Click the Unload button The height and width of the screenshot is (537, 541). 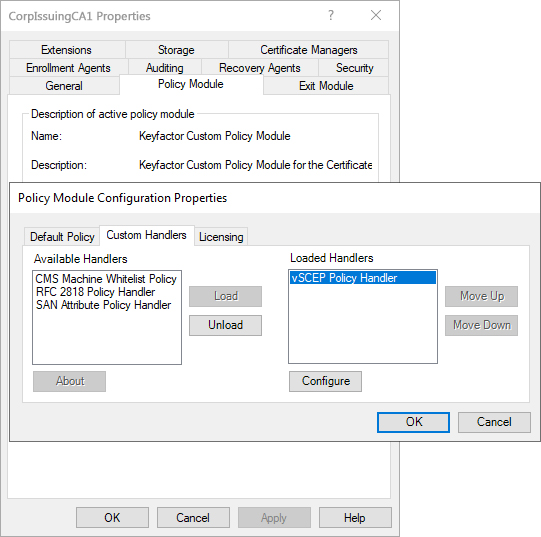tap(225, 325)
